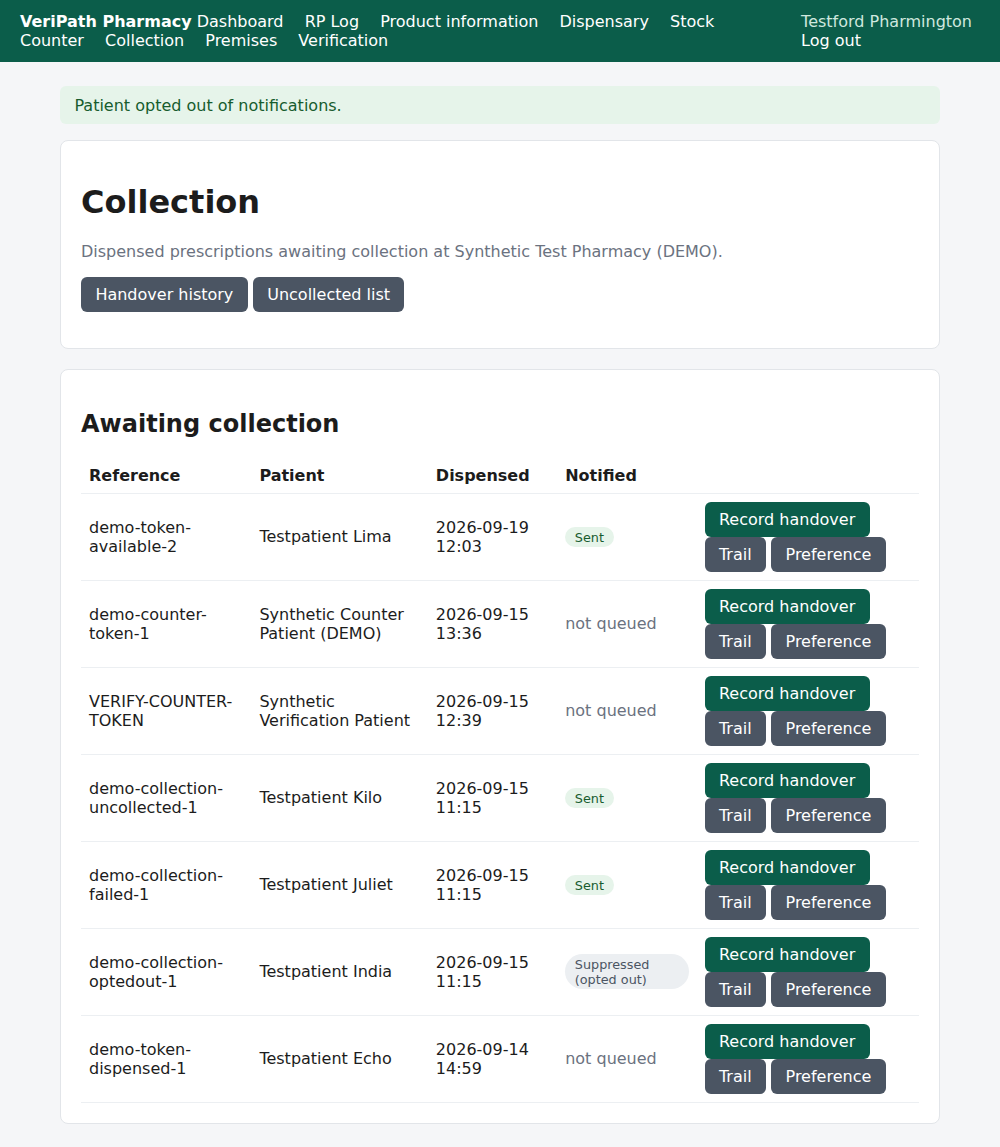1000x1147 pixels.
Task: Log out of the pharmacy system
Action: click(x=830, y=40)
